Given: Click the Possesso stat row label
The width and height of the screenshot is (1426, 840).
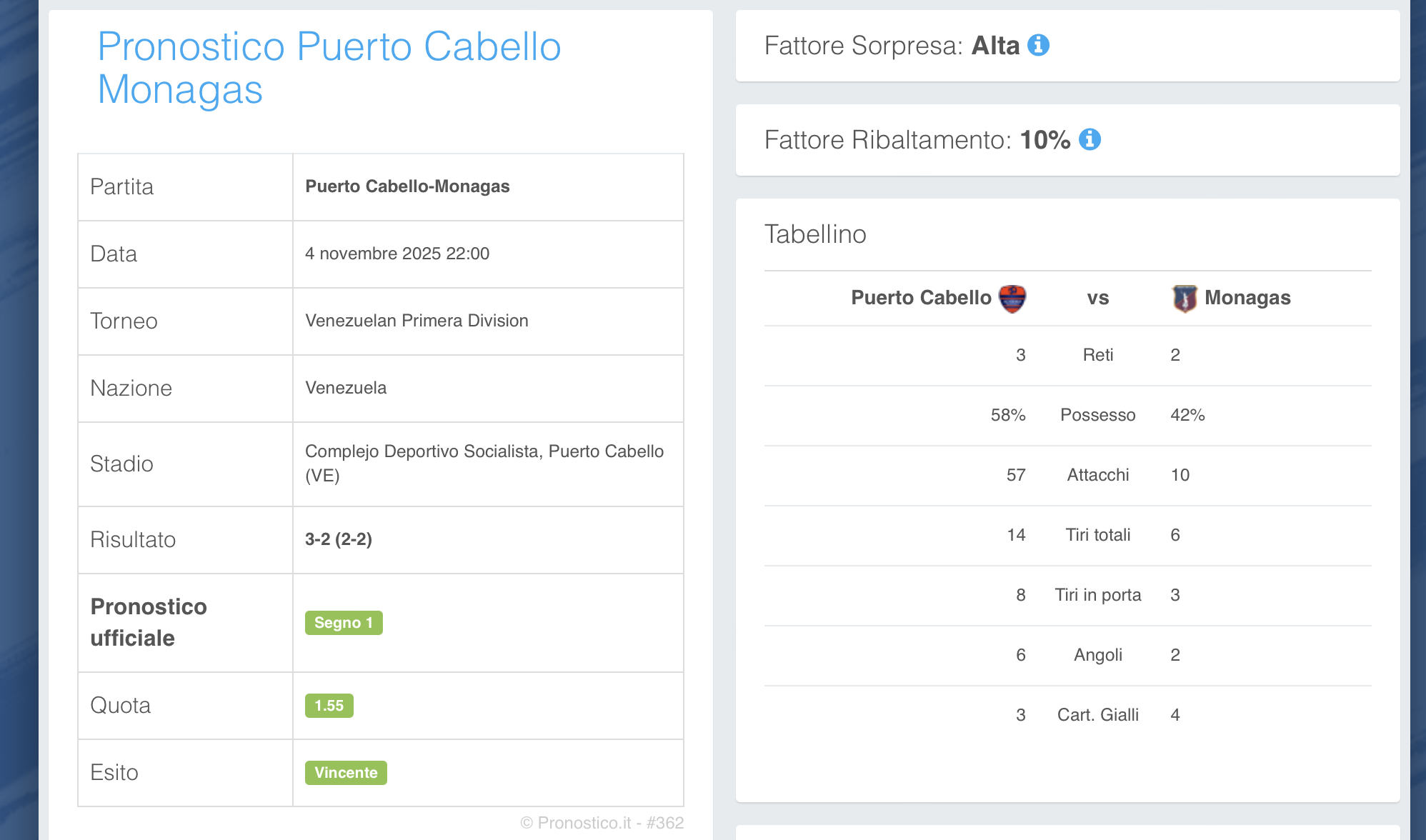Looking at the screenshot, I should point(1097,415).
